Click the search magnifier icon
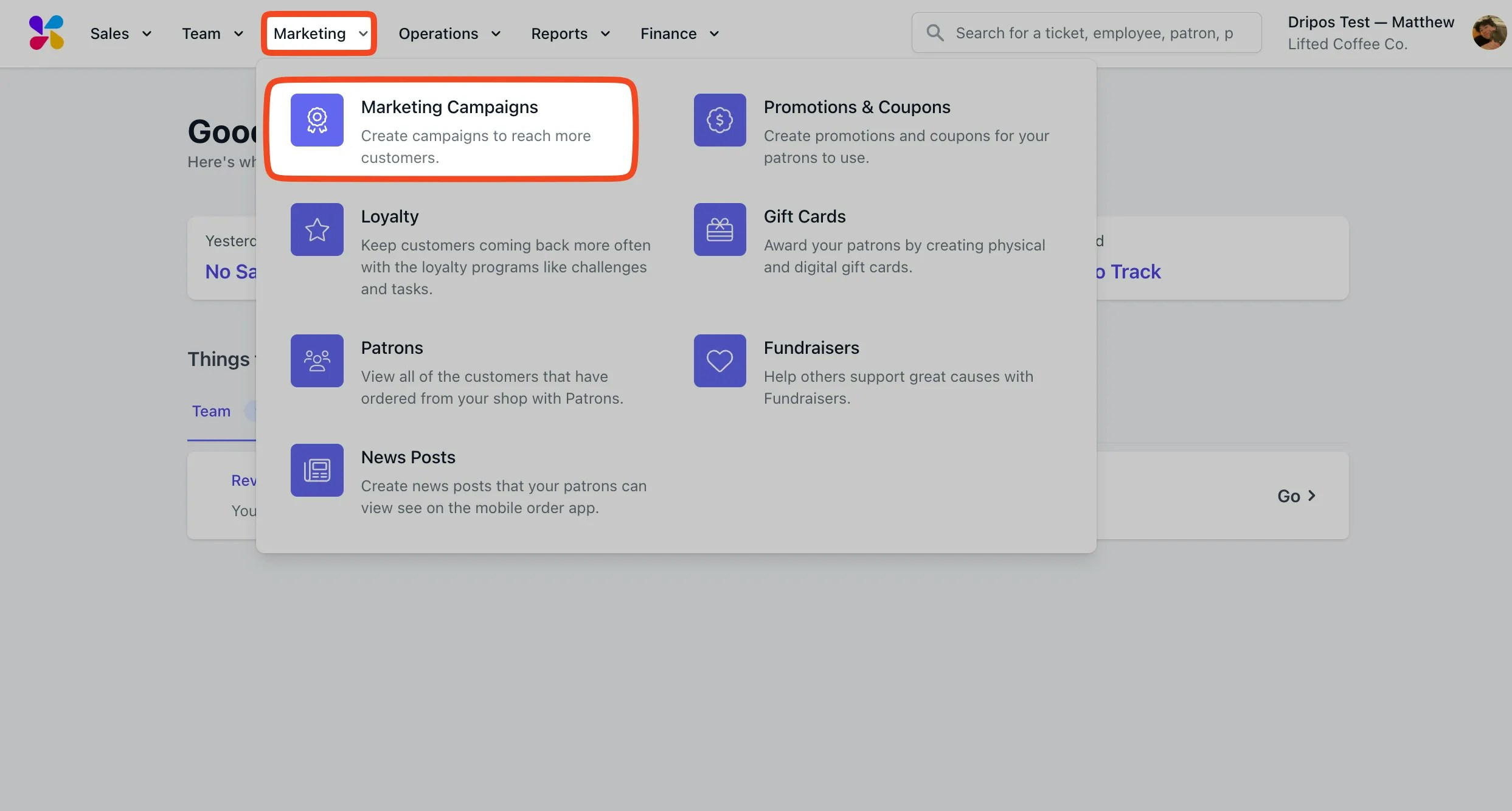The image size is (1512, 811). tap(935, 33)
